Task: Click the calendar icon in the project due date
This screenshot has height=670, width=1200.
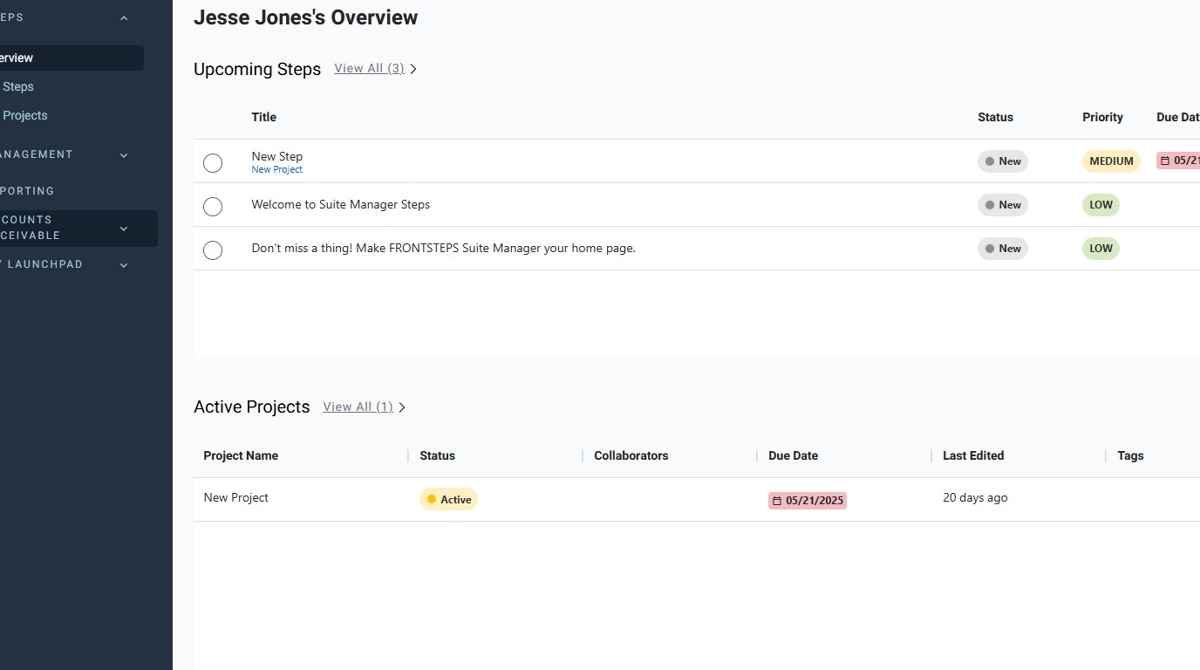Action: 777,501
